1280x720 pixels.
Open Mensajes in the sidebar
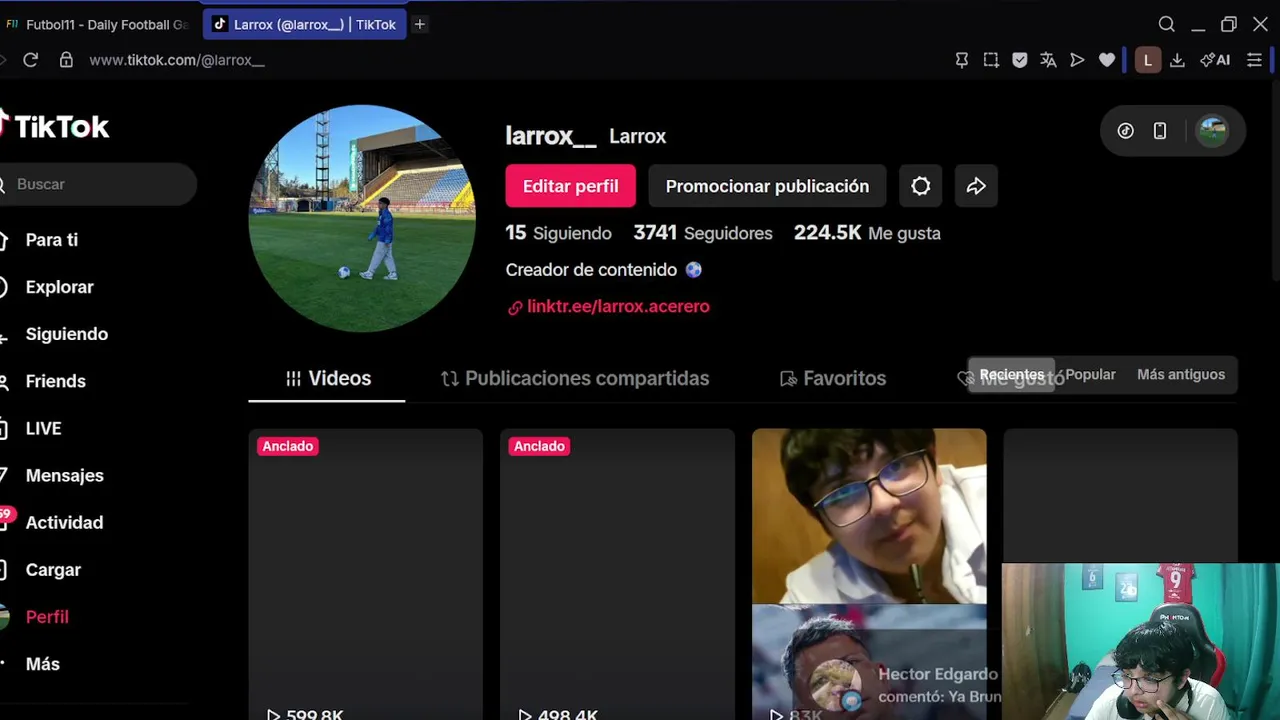(64, 475)
